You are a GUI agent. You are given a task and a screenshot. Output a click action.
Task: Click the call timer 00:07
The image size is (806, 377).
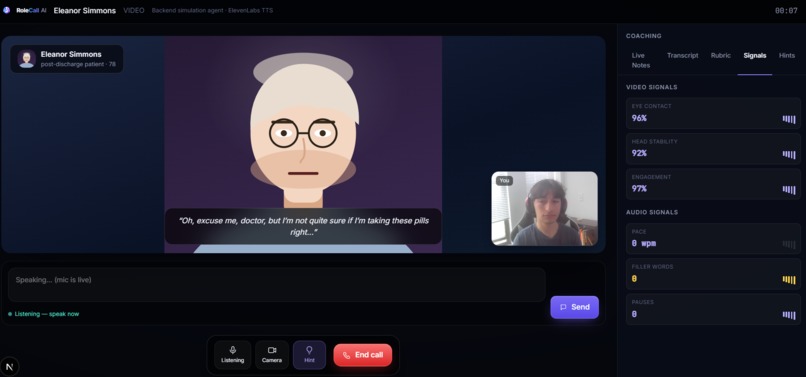coord(786,10)
